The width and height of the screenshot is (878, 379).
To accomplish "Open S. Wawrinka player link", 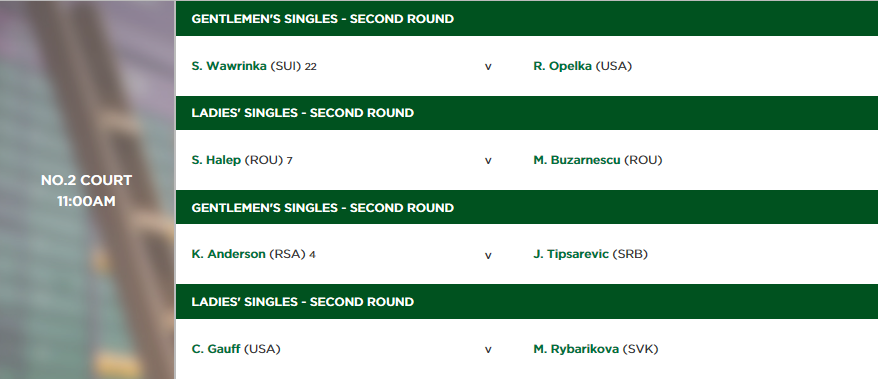I will 229,66.
